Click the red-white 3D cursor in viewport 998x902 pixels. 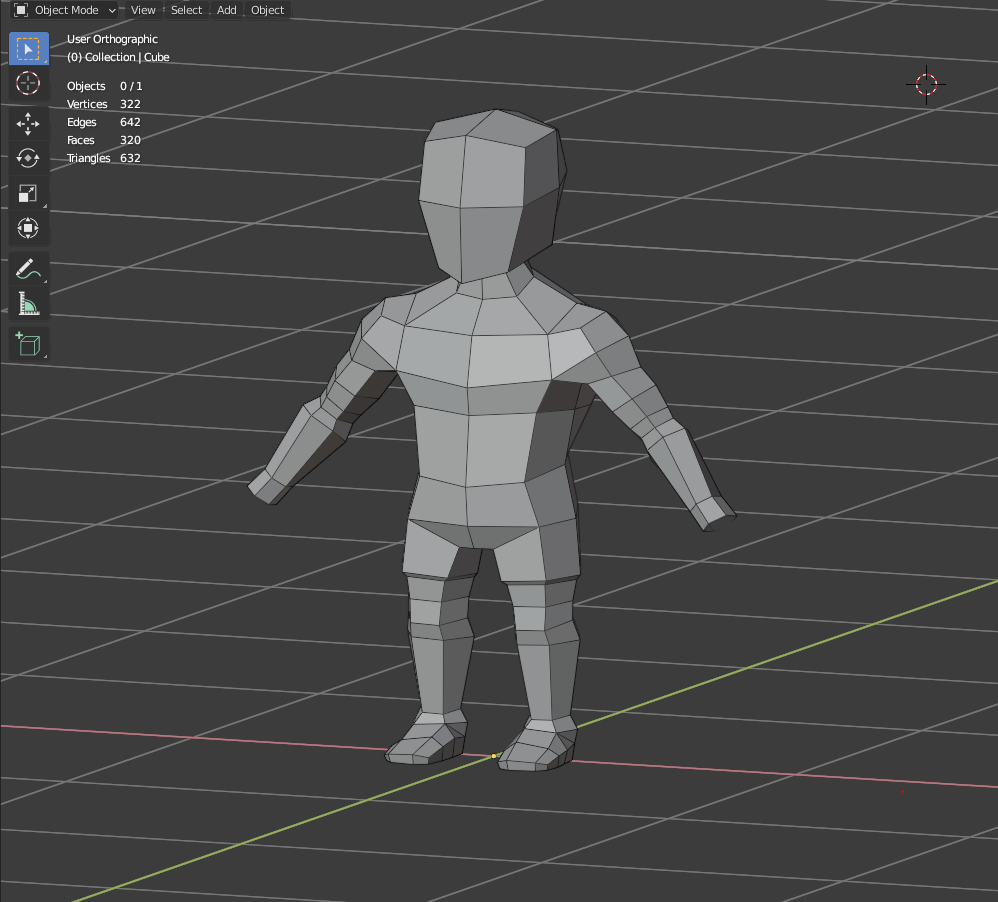[x=926, y=84]
